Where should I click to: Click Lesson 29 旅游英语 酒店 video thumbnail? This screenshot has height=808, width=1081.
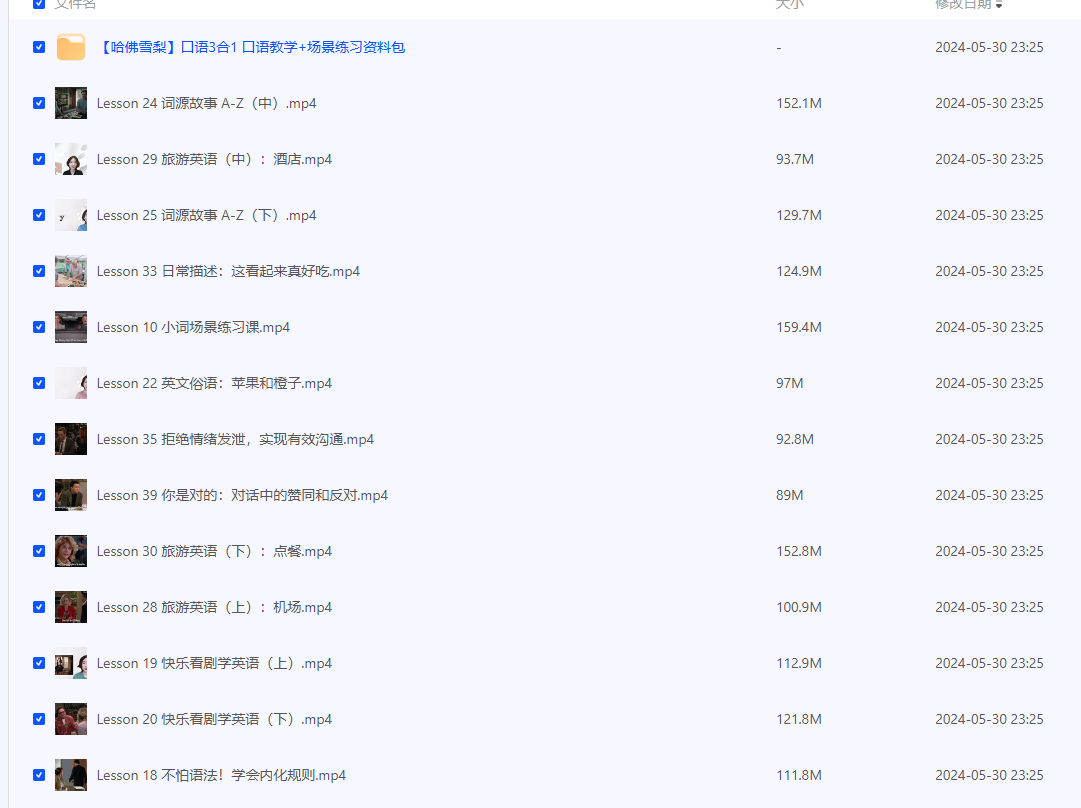coord(71,159)
